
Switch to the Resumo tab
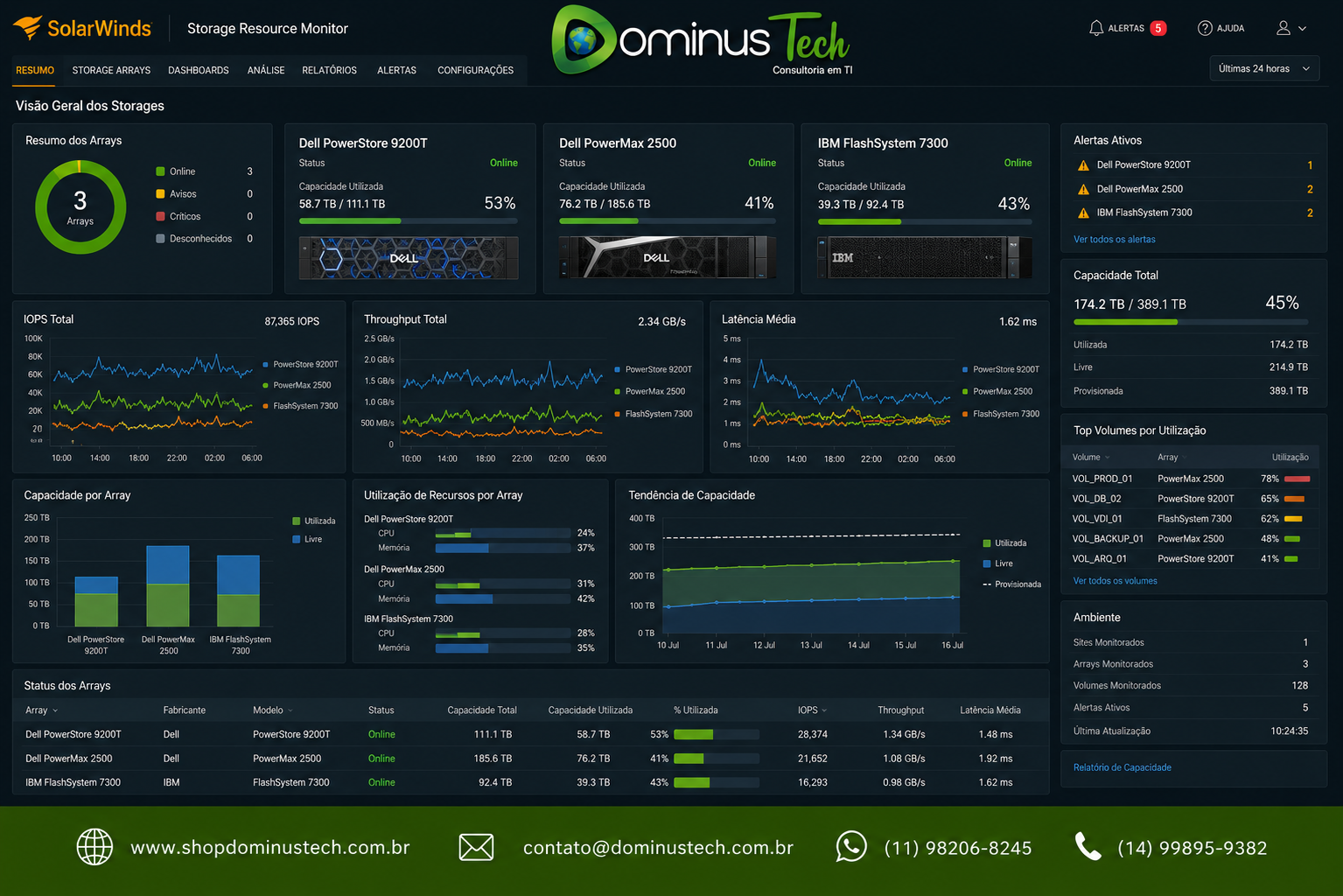point(35,70)
